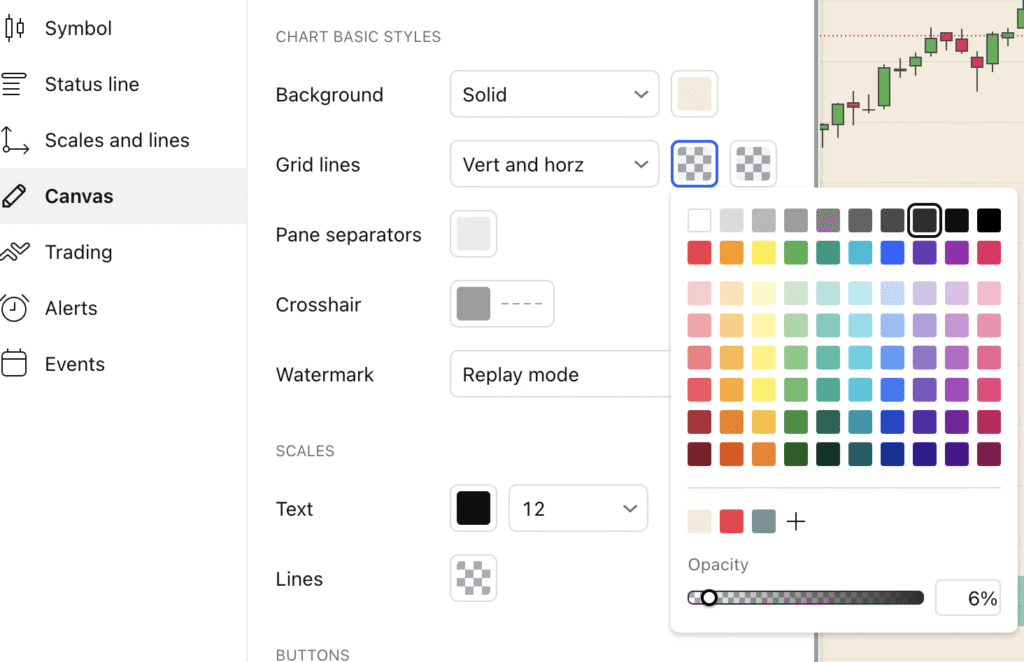Screen dimensions: 1024x662
Task: Switch to the Alerts settings tab
Action: point(71,308)
